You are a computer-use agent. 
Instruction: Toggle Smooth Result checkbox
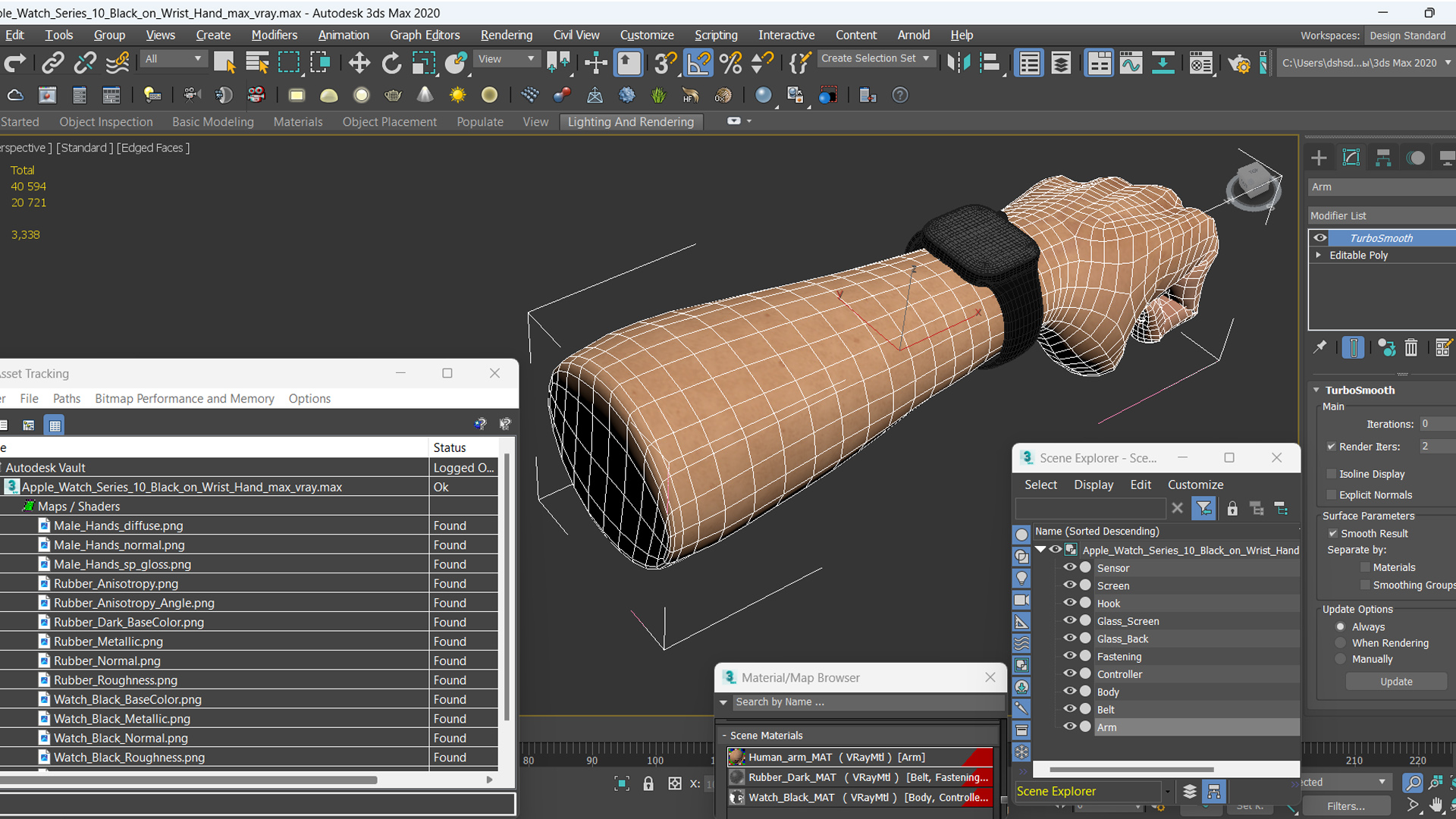(x=1332, y=533)
